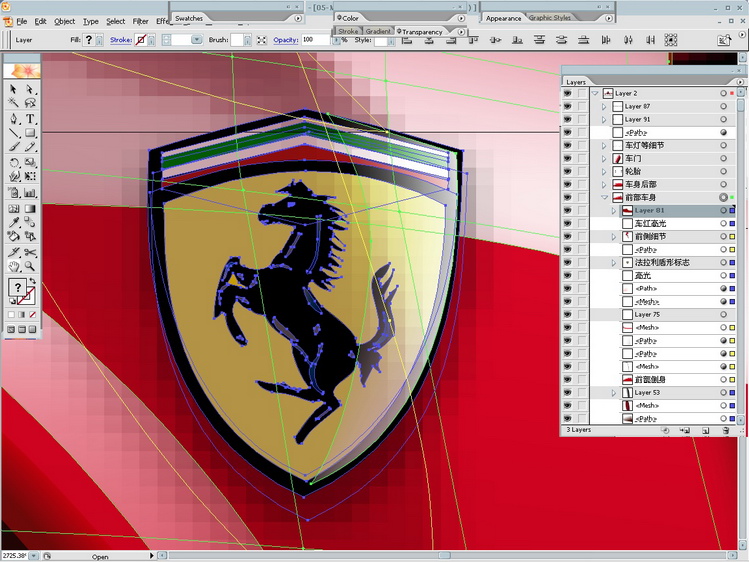749x562 pixels.
Task: Choose the Eyedropper tool
Action: (x=13, y=222)
